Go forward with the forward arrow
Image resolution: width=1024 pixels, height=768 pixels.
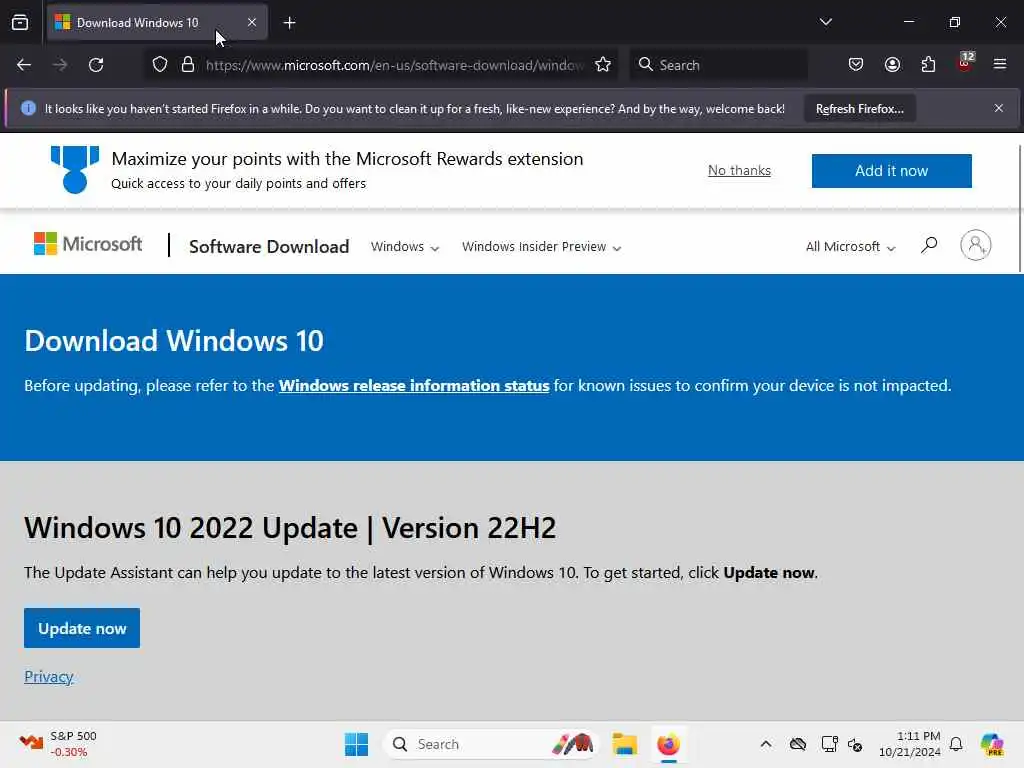tap(60, 65)
